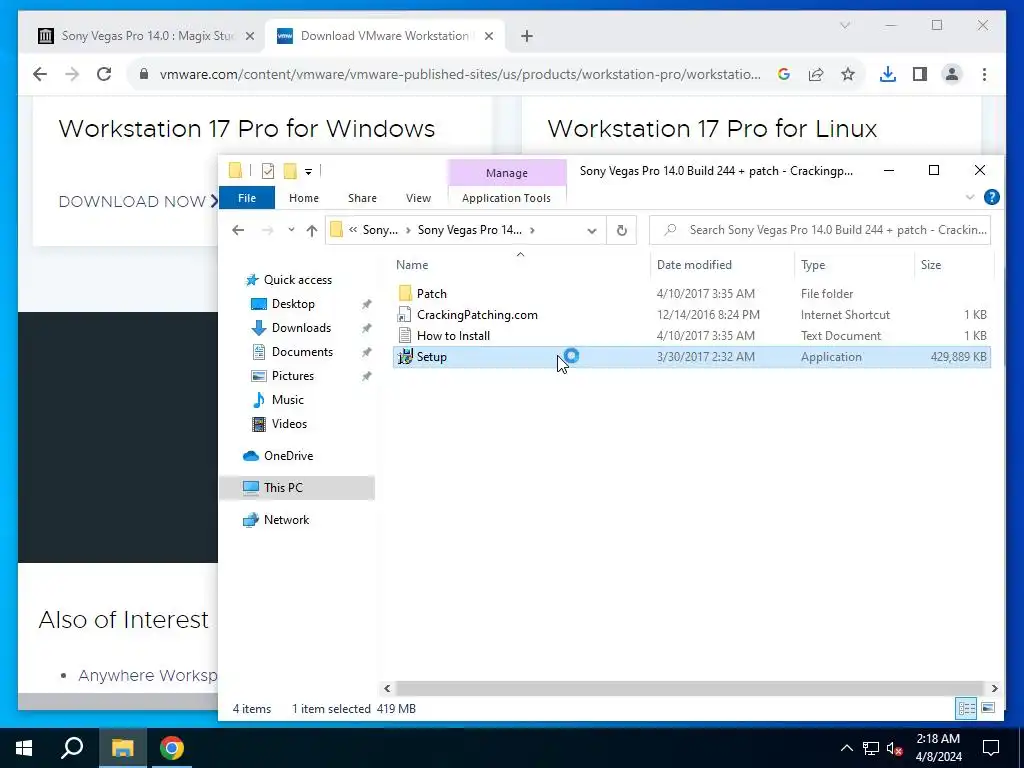Open the File menu tab
Screen dimensions: 1024x768
[x=247, y=198]
